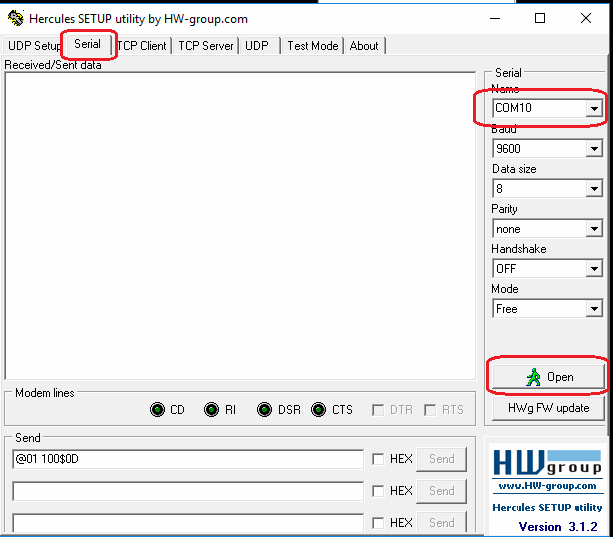Screen dimensions: 613x537
Task: Click the DSR modem line indicator
Action: [264, 410]
